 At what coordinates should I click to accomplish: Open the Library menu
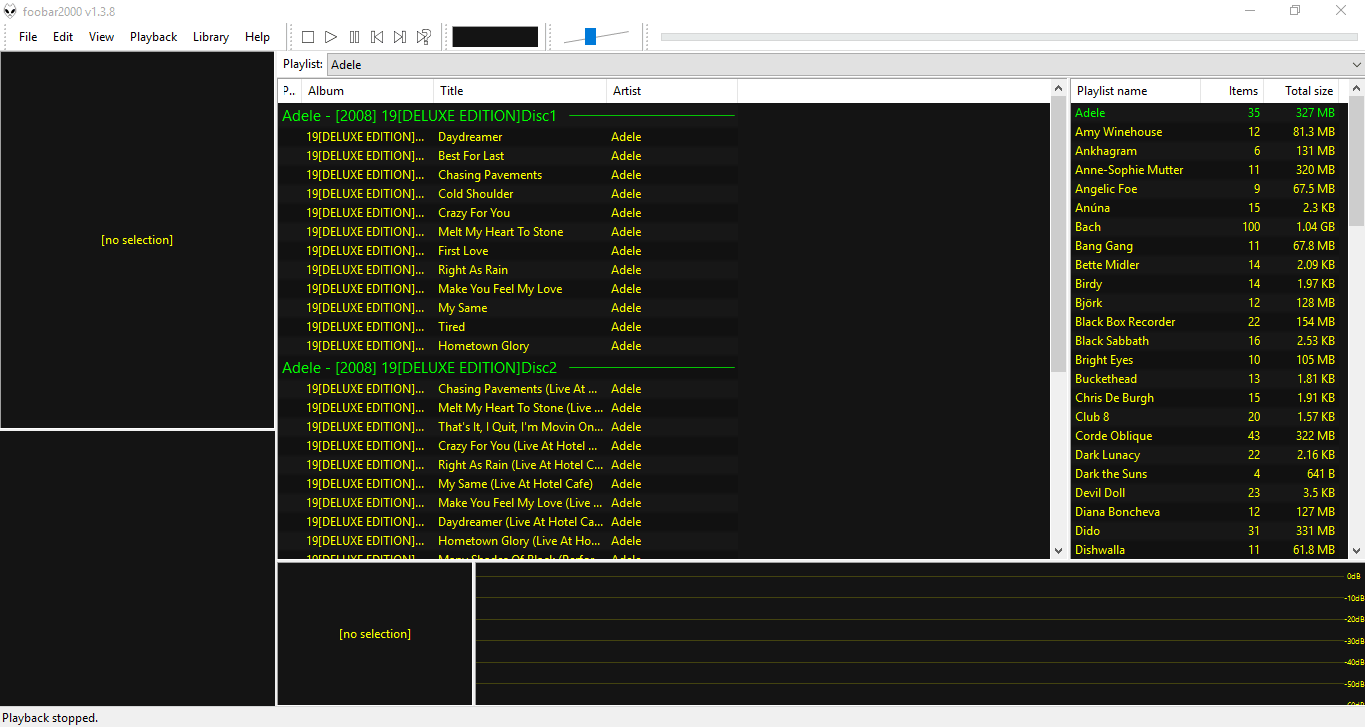(x=210, y=37)
